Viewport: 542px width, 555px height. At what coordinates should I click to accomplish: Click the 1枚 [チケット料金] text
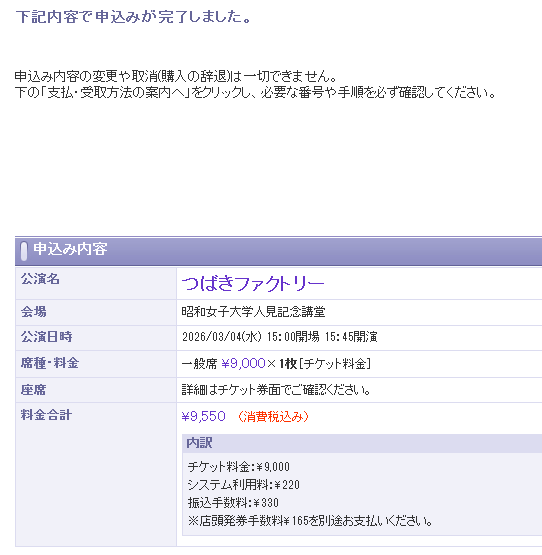[325, 364]
